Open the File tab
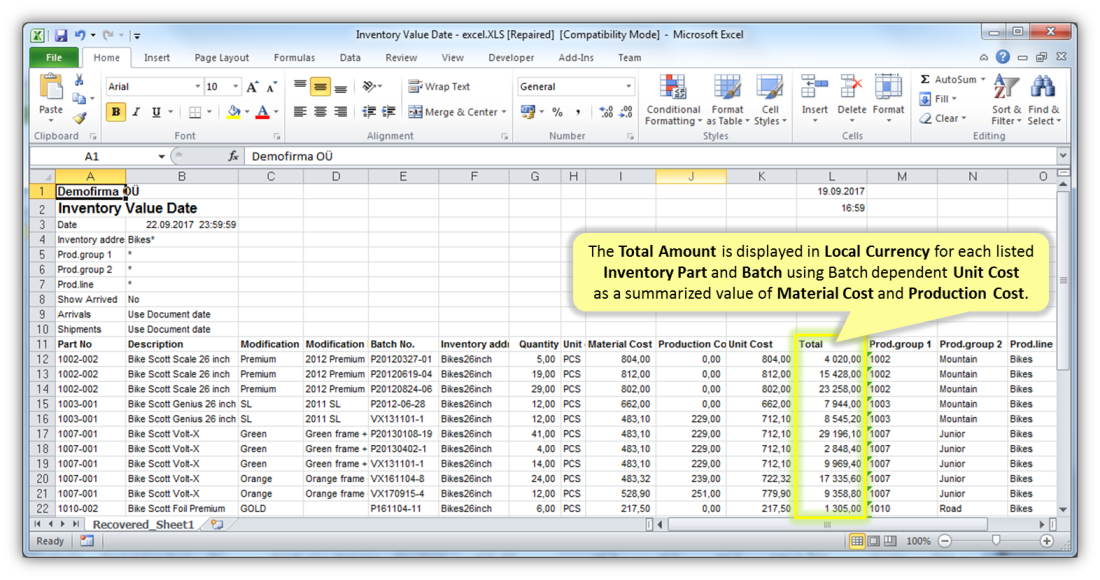Screen dimensions: 1100x580 pyautogui.click(x=54, y=58)
